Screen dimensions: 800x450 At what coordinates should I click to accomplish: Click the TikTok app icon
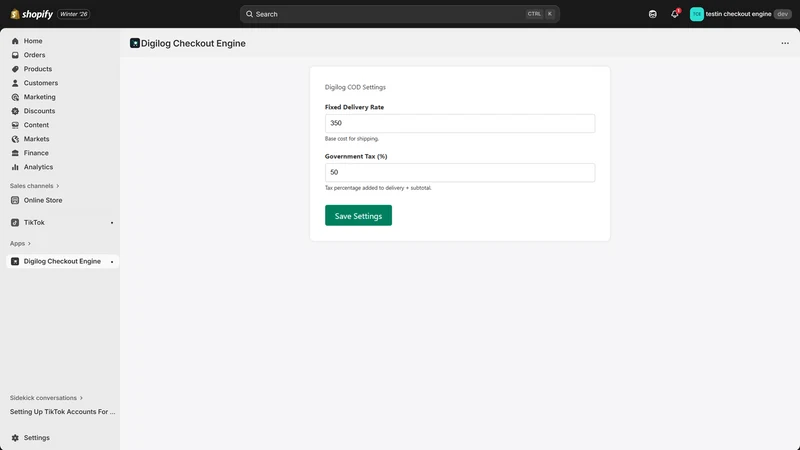click(x=15, y=222)
